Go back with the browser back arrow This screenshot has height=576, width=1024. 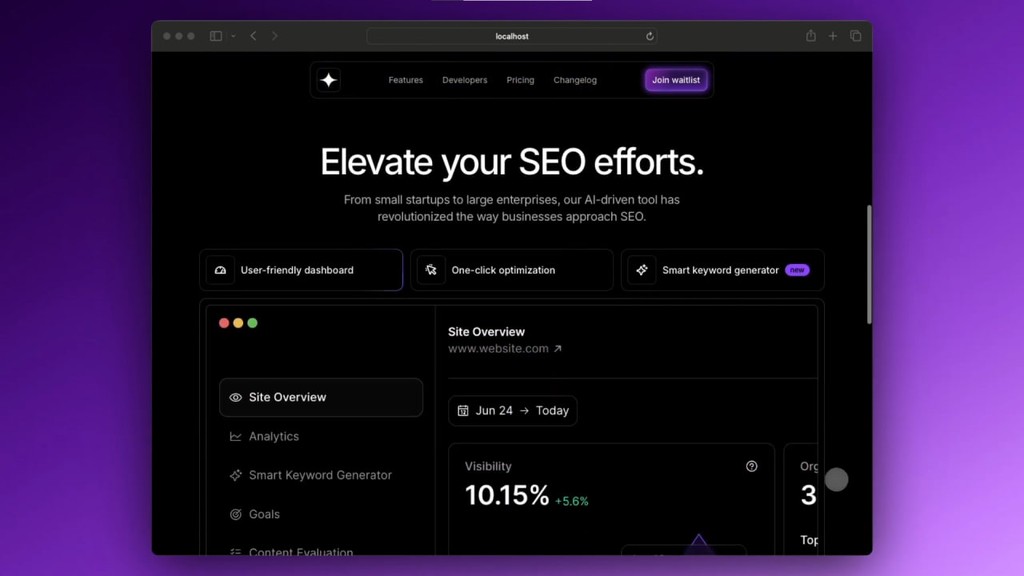[x=253, y=36]
